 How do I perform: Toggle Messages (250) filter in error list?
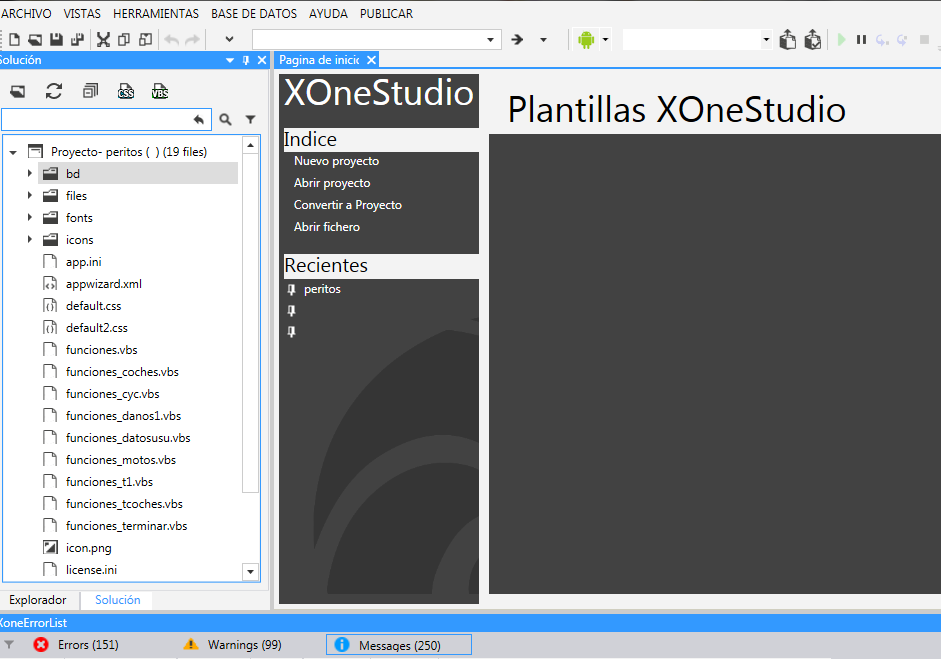pos(399,645)
